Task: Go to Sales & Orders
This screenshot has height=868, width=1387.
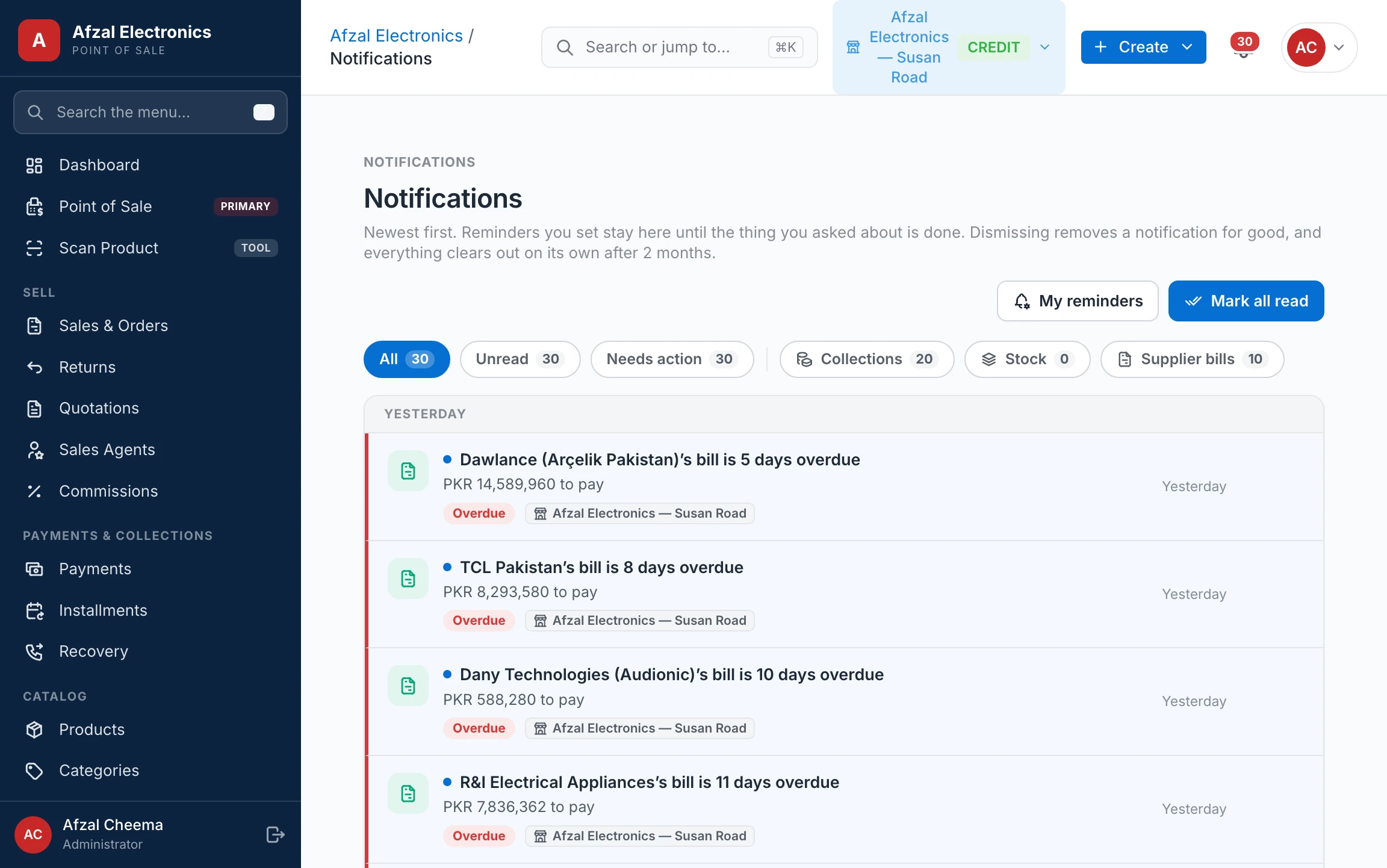Action: click(150, 326)
